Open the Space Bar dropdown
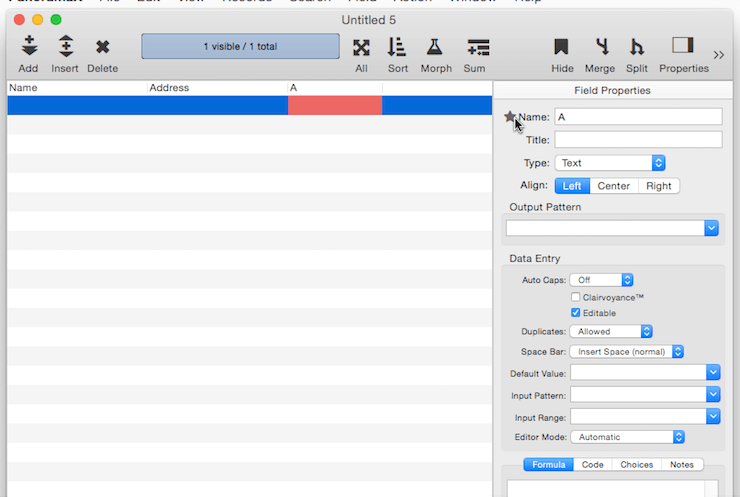The image size is (740, 497). point(627,352)
